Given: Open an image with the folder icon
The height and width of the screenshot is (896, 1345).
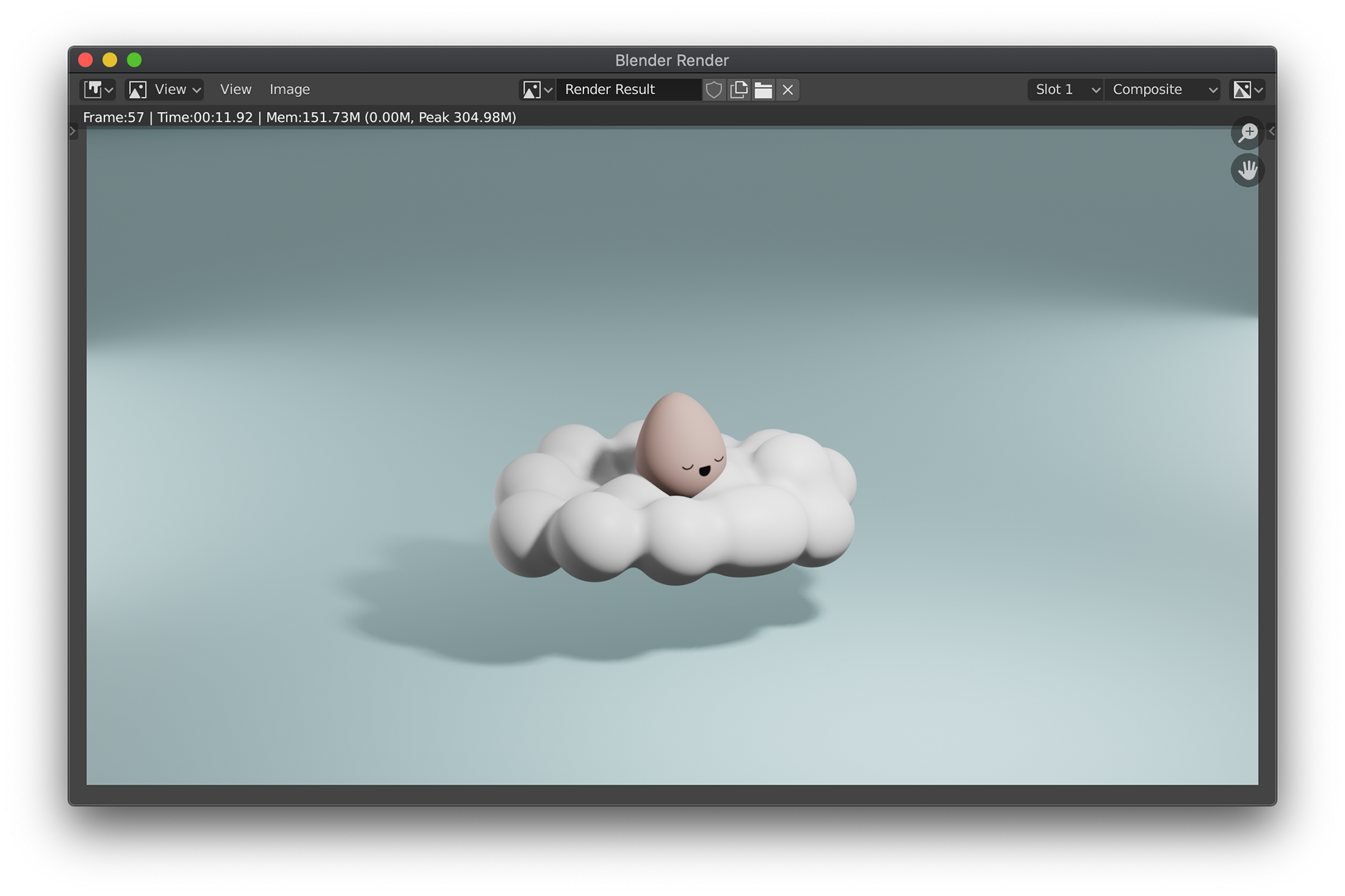Looking at the screenshot, I should point(764,90).
